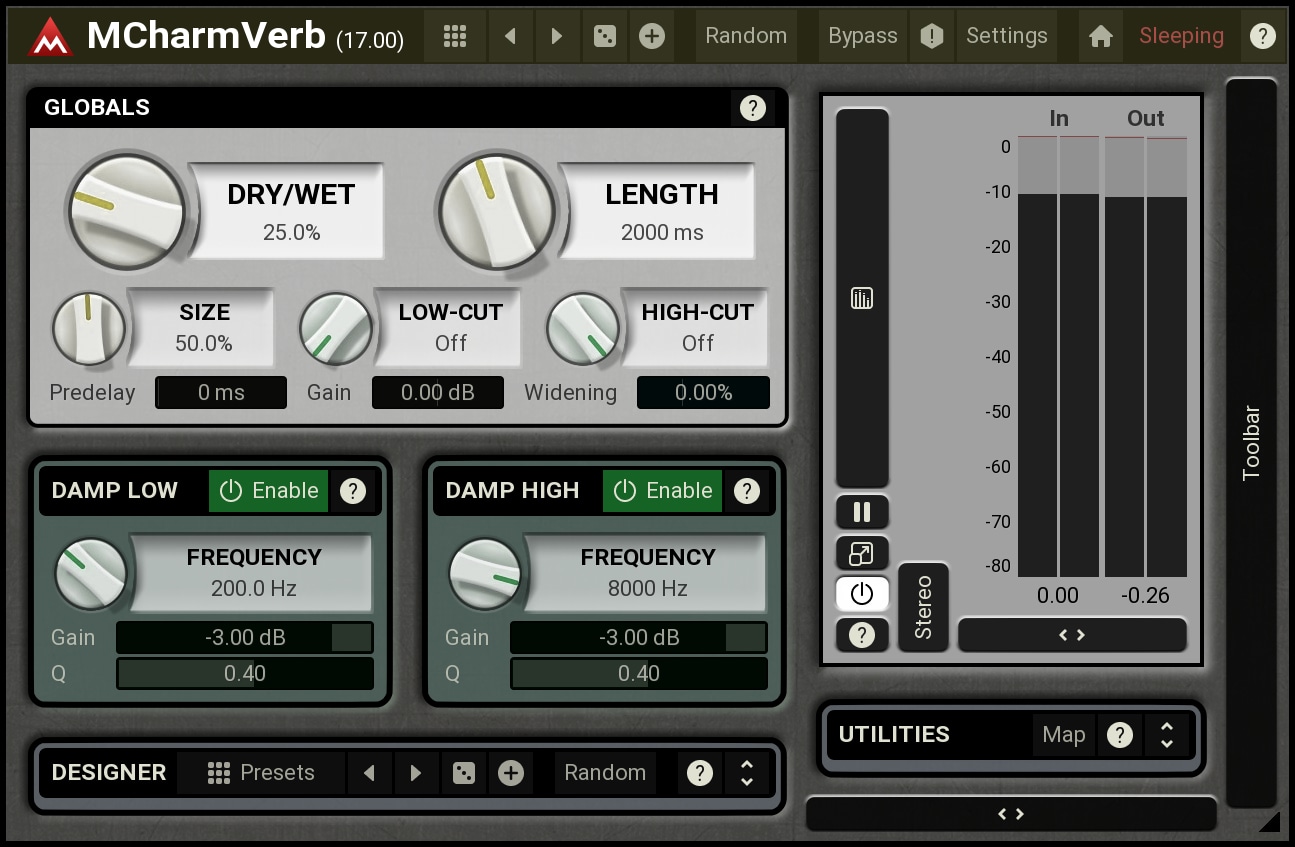
Task: Open the presets grid in top bar
Action: coord(455,37)
